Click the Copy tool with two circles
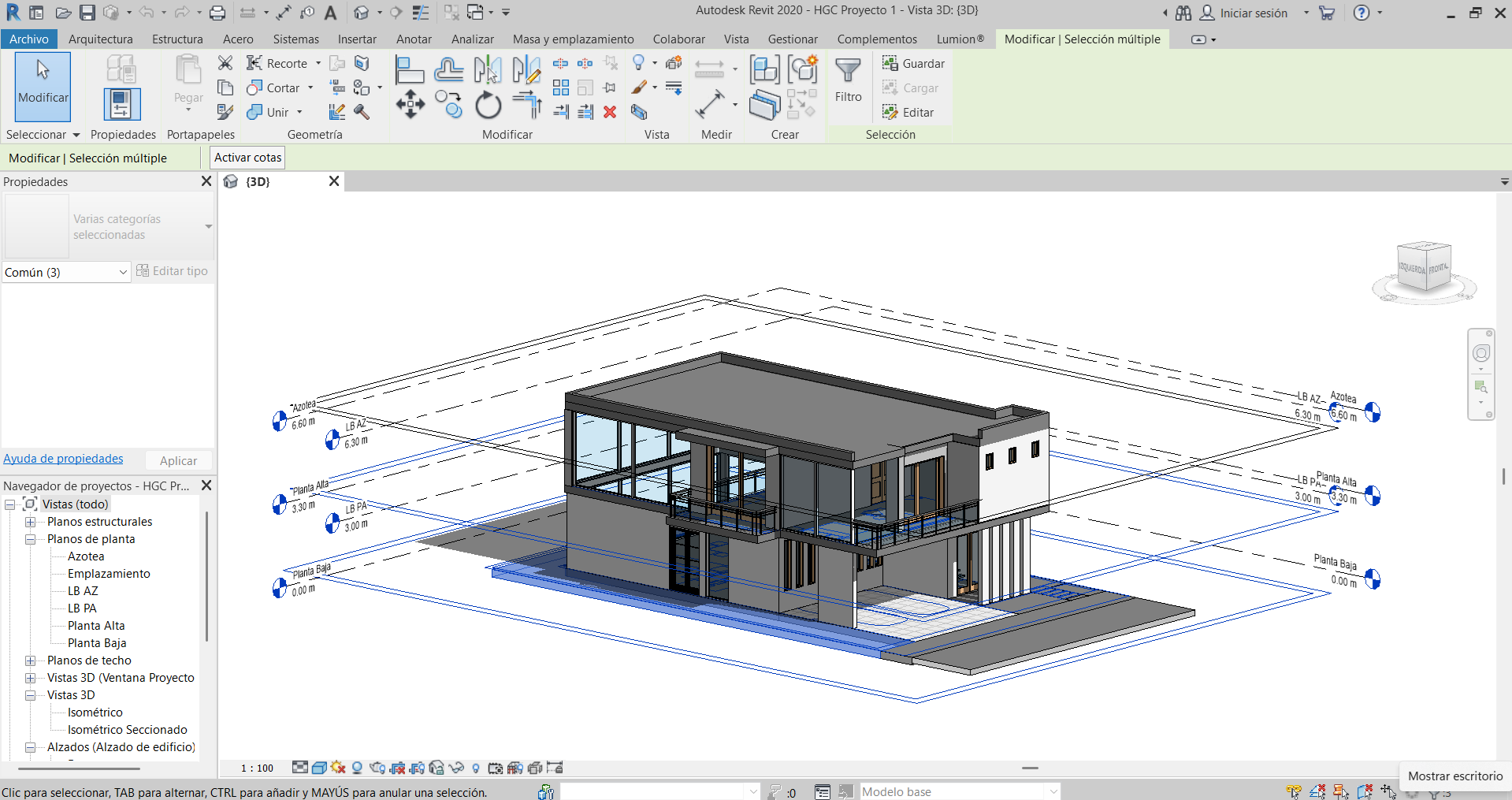The height and width of the screenshot is (800, 1512). coord(449,104)
